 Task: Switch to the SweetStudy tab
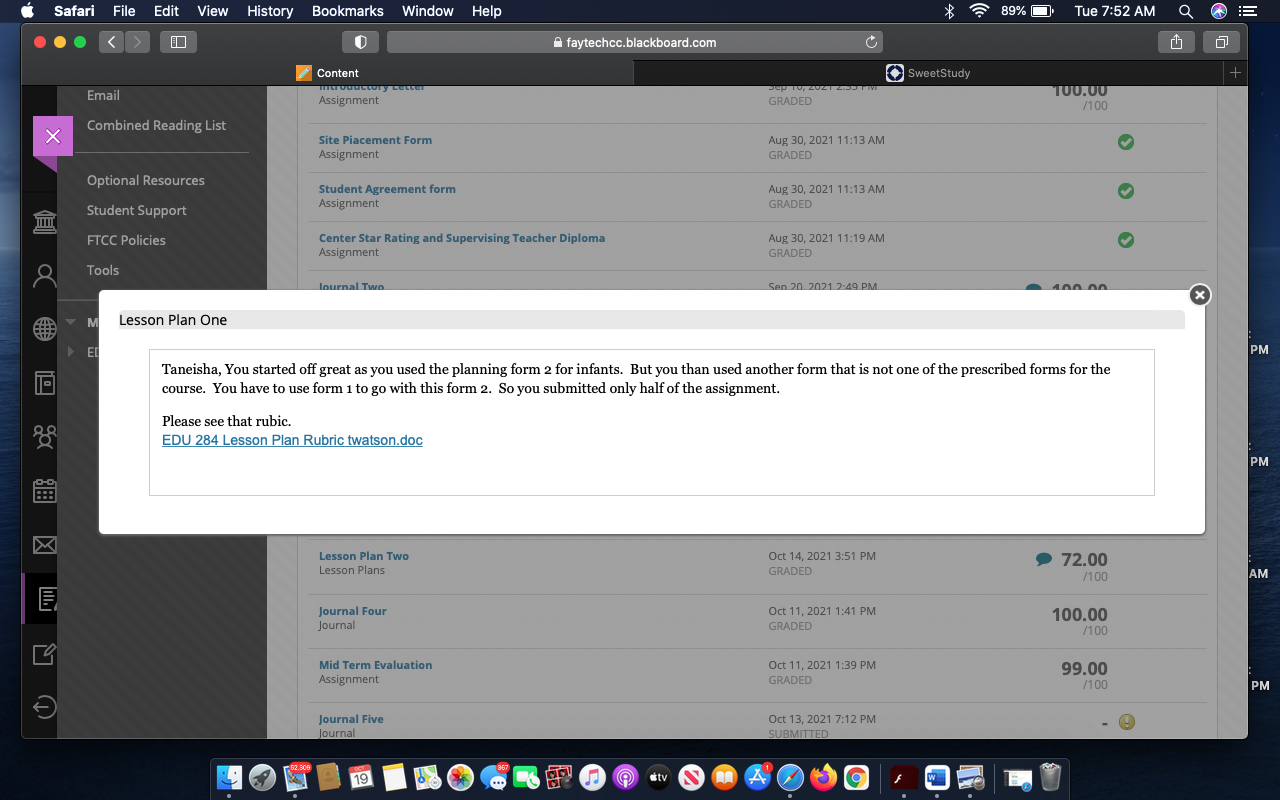click(929, 73)
